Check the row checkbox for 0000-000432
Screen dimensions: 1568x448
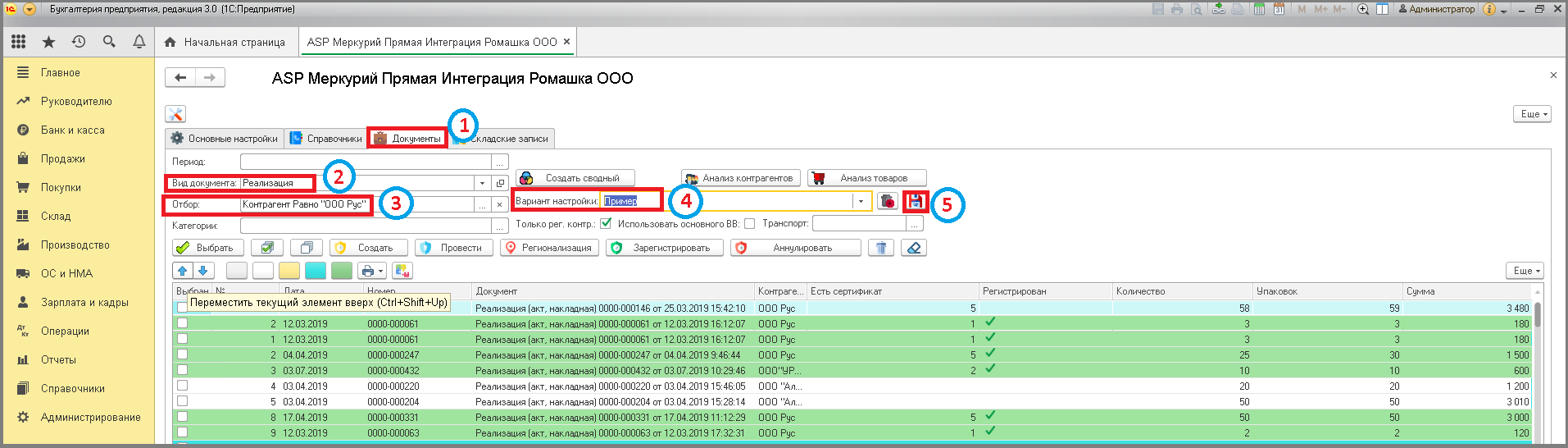click(x=182, y=370)
